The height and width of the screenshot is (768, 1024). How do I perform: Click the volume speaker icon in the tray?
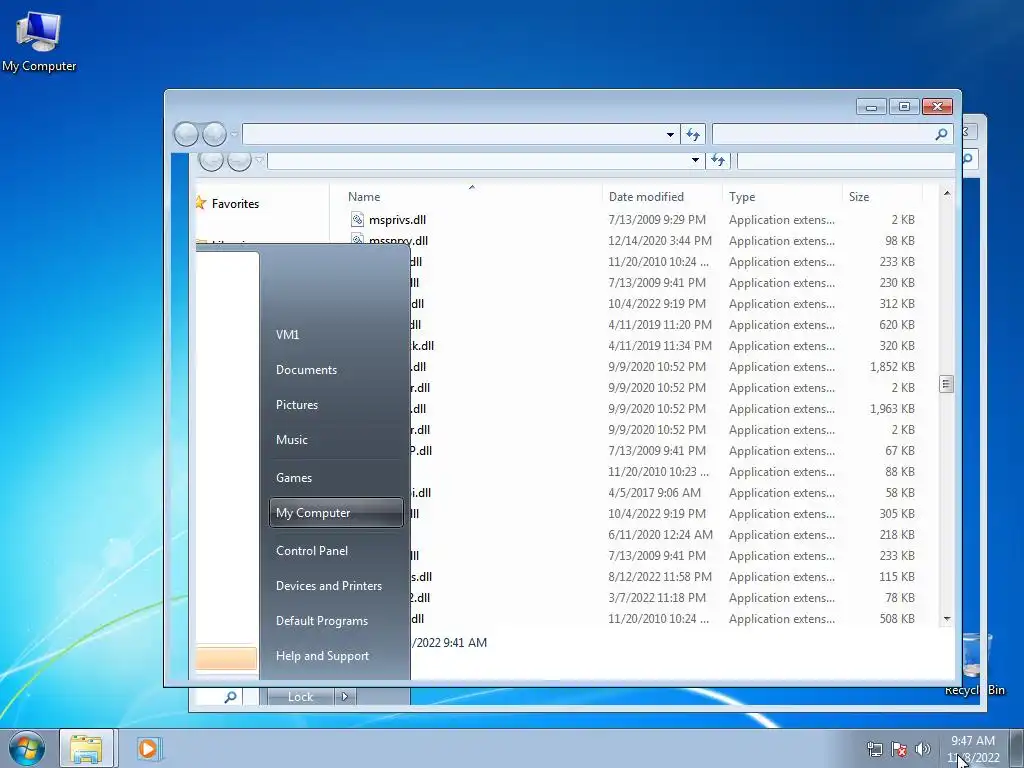tap(923, 749)
